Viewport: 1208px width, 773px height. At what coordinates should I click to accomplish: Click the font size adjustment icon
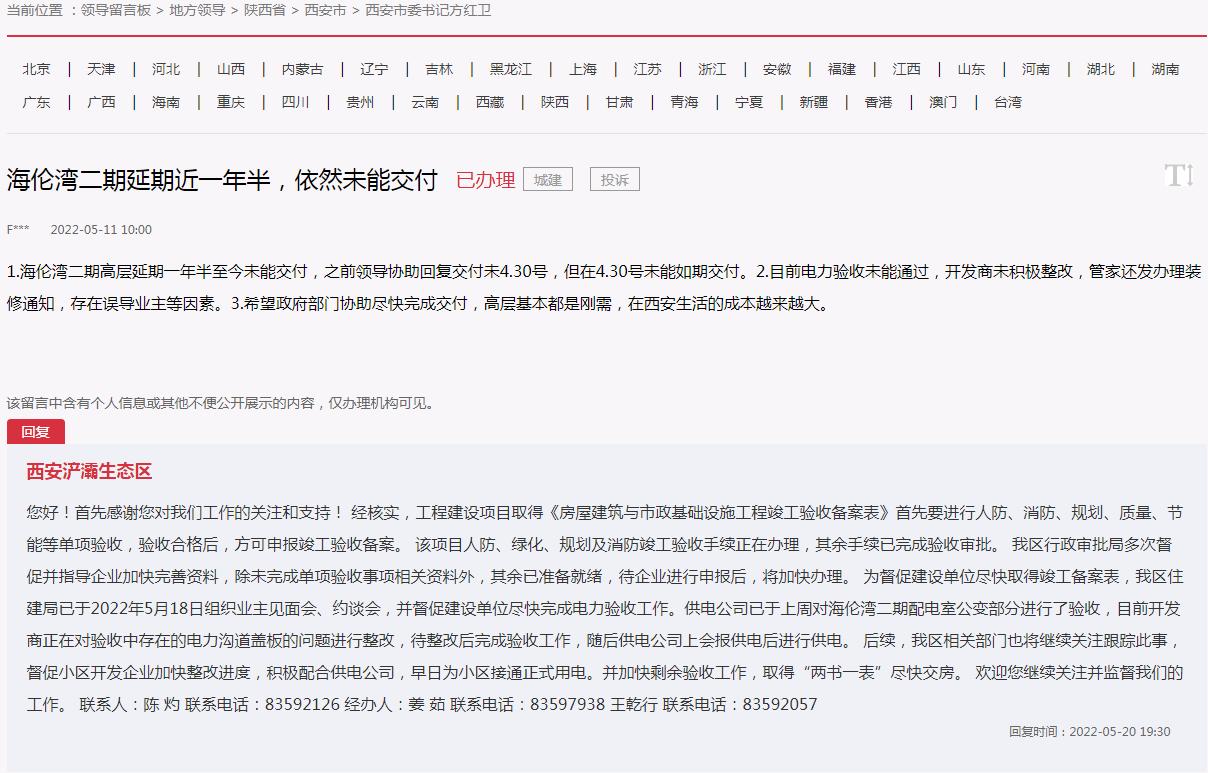tap(1179, 176)
